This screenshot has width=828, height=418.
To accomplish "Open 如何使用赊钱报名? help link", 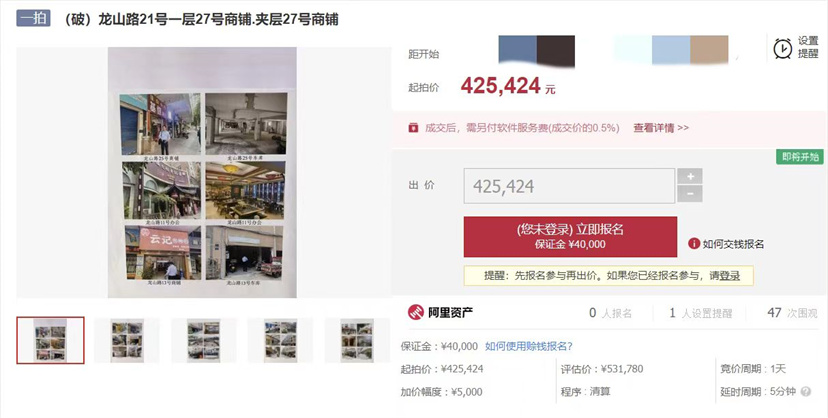I will (529, 346).
